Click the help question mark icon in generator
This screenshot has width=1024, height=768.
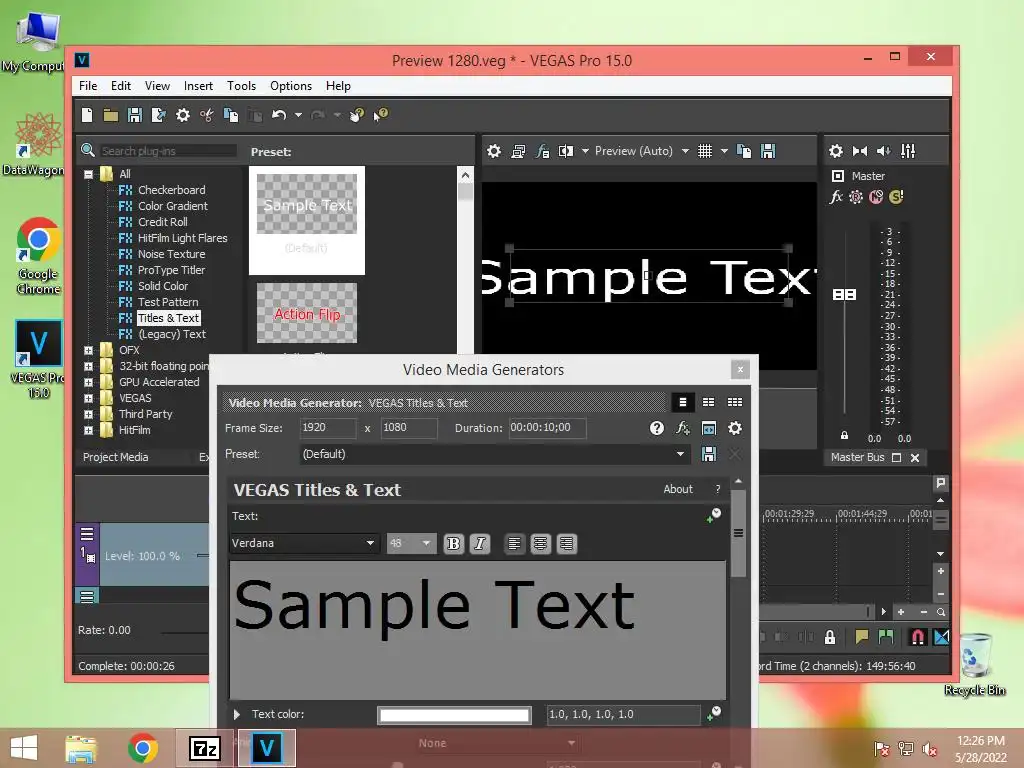click(x=657, y=428)
